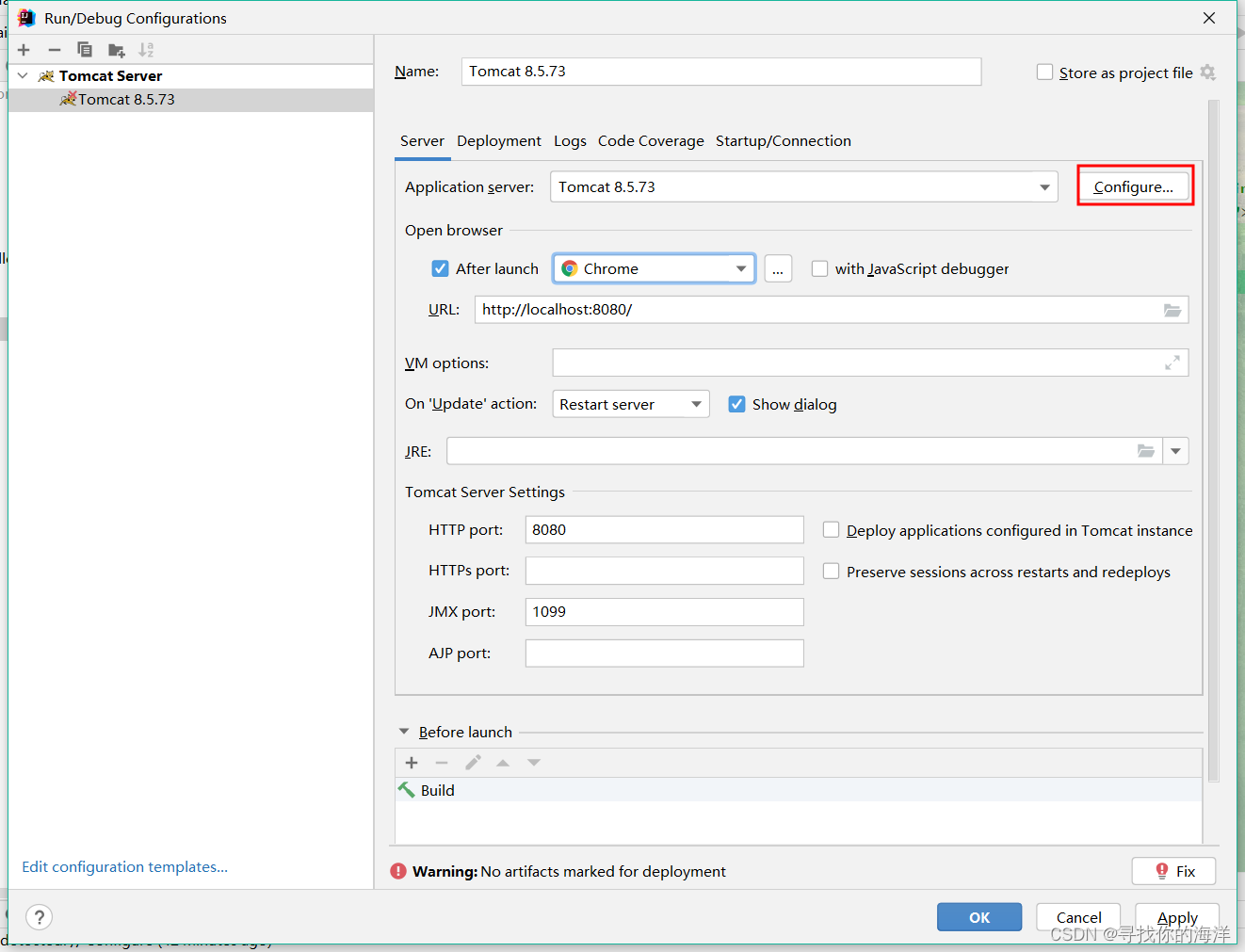
Task: Switch to the Server tab
Action: click(422, 141)
